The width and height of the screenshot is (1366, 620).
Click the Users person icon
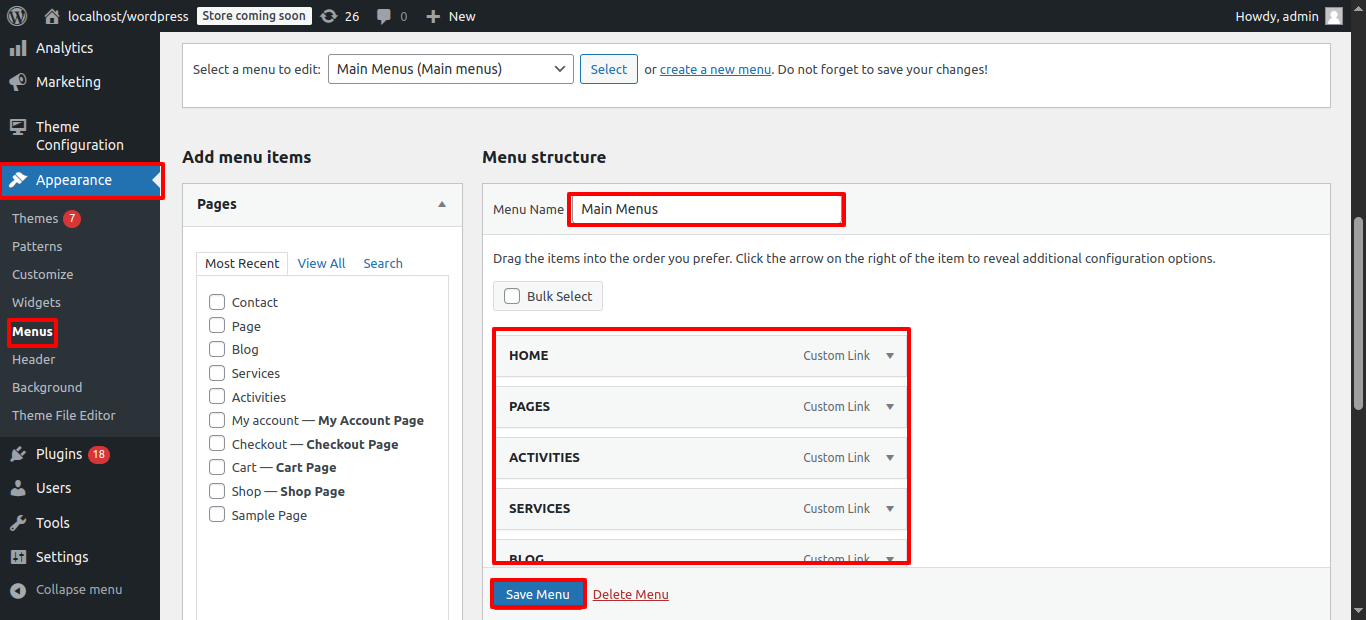(18, 488)
